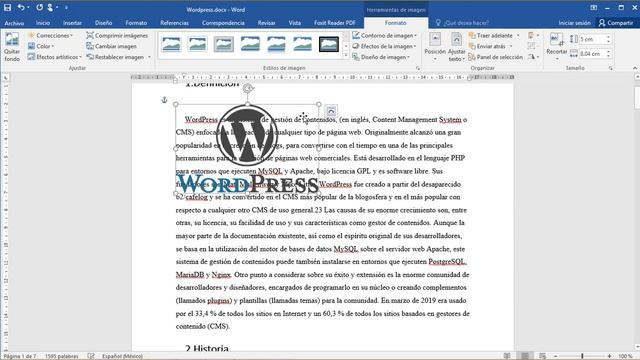Image resolution: width=640 pixels, height=360 pixels.
Task: Open Correcciones options
Action: click(x=50, y=36)
